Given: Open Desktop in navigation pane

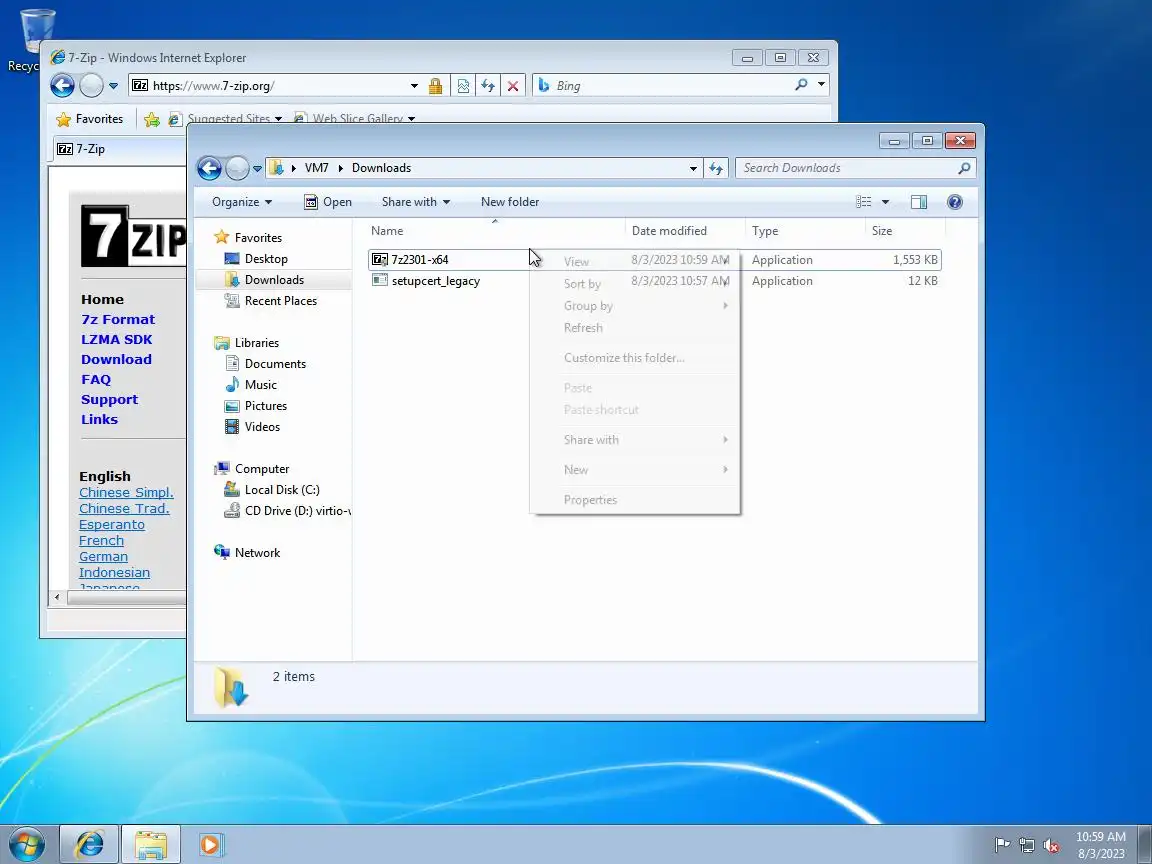Looking at the screenshot, I should (x=266, y=259).
